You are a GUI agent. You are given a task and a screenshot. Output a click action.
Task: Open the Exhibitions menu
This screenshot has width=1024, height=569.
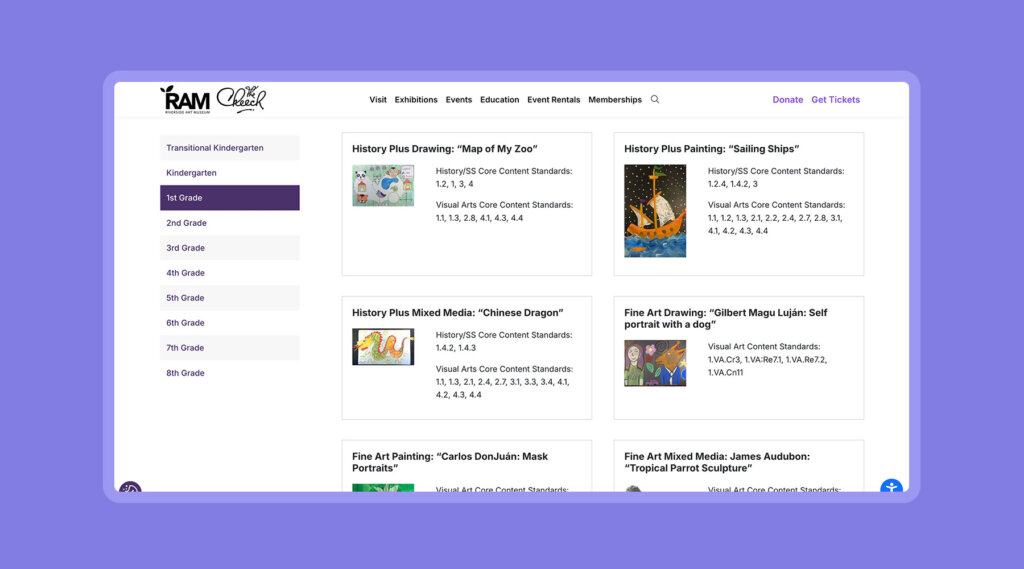(x=416, y=100)
